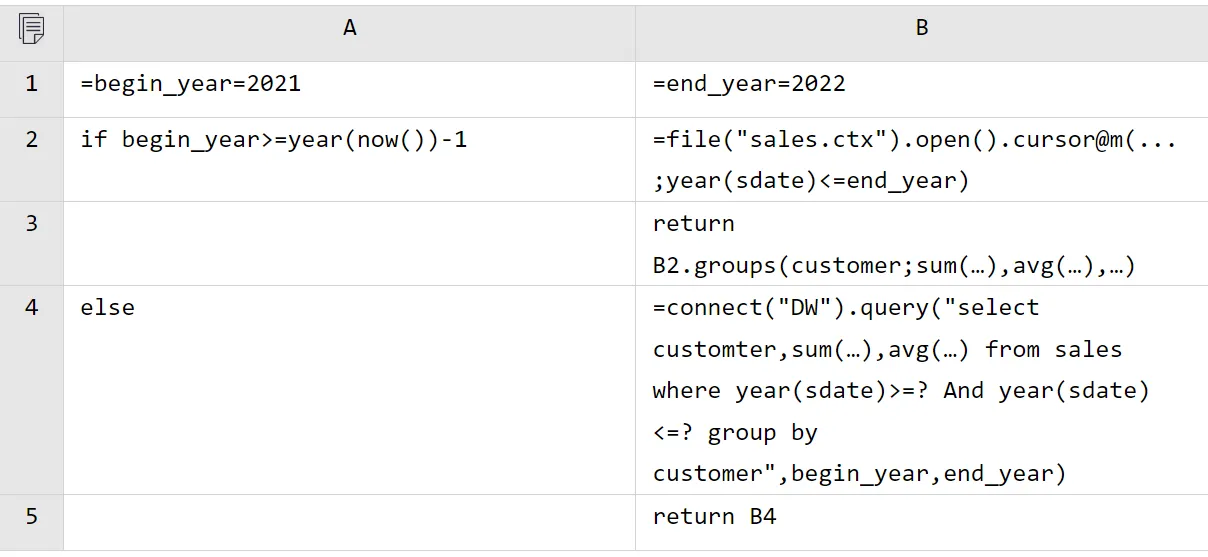Select row 3 header
1208x557 pixels.
tap(31, 243)
